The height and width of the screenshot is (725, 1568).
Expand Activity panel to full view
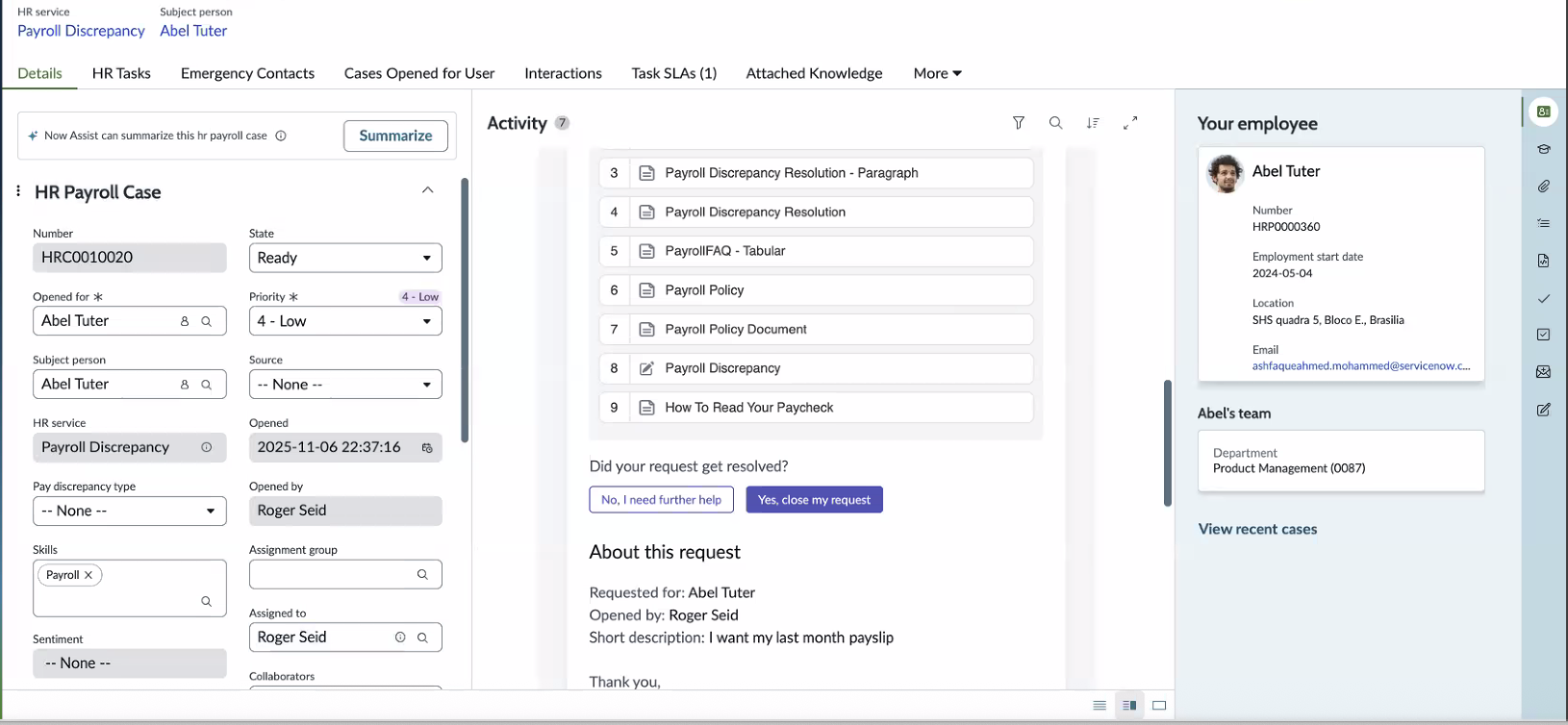pyautogui.click(x=1130, y=123)
